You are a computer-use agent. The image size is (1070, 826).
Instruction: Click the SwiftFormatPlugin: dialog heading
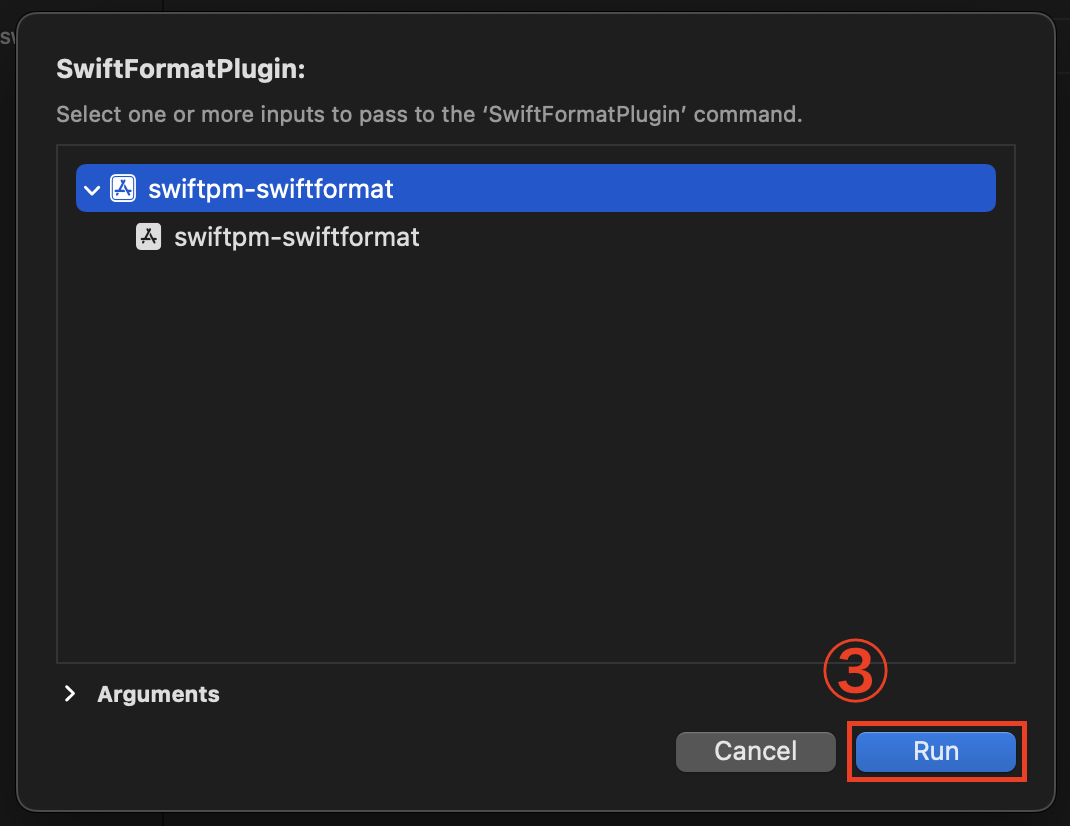pyautogui.click(x=181, y=69)
